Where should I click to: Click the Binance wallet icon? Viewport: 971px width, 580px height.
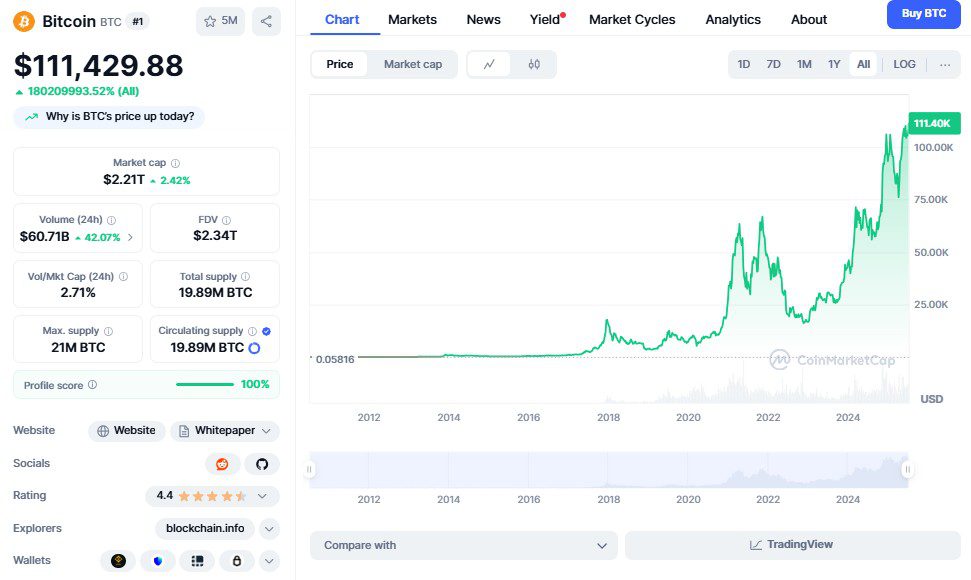118,561
